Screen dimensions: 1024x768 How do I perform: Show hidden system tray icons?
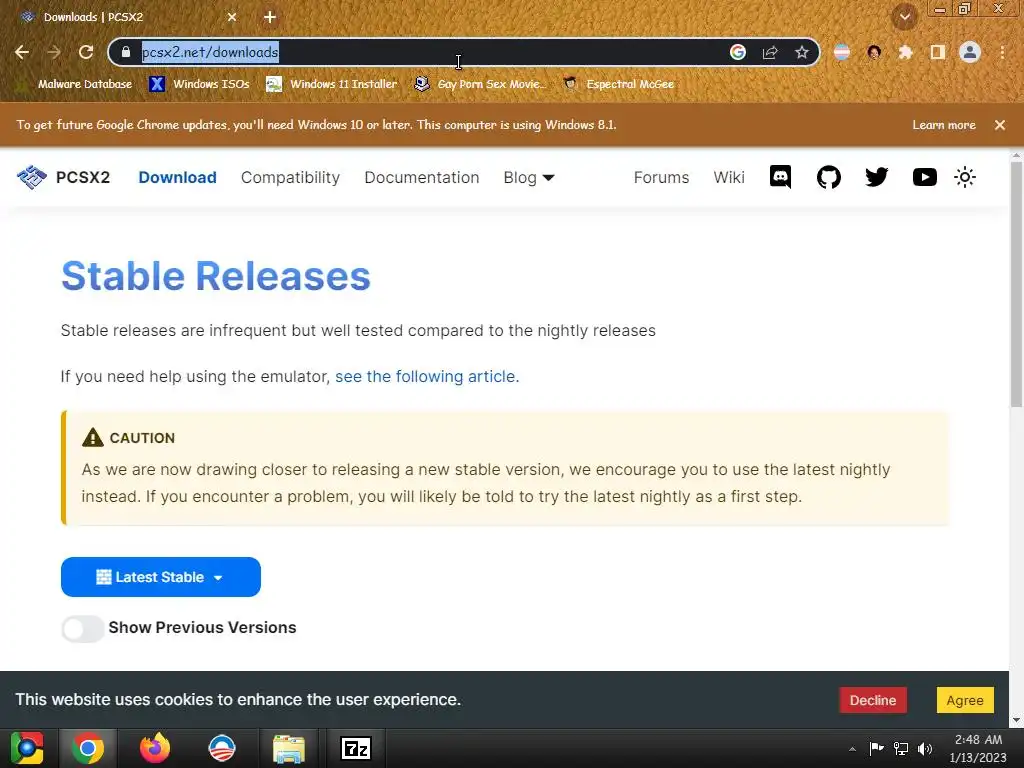pyautogui.click(x=852, y=749)
